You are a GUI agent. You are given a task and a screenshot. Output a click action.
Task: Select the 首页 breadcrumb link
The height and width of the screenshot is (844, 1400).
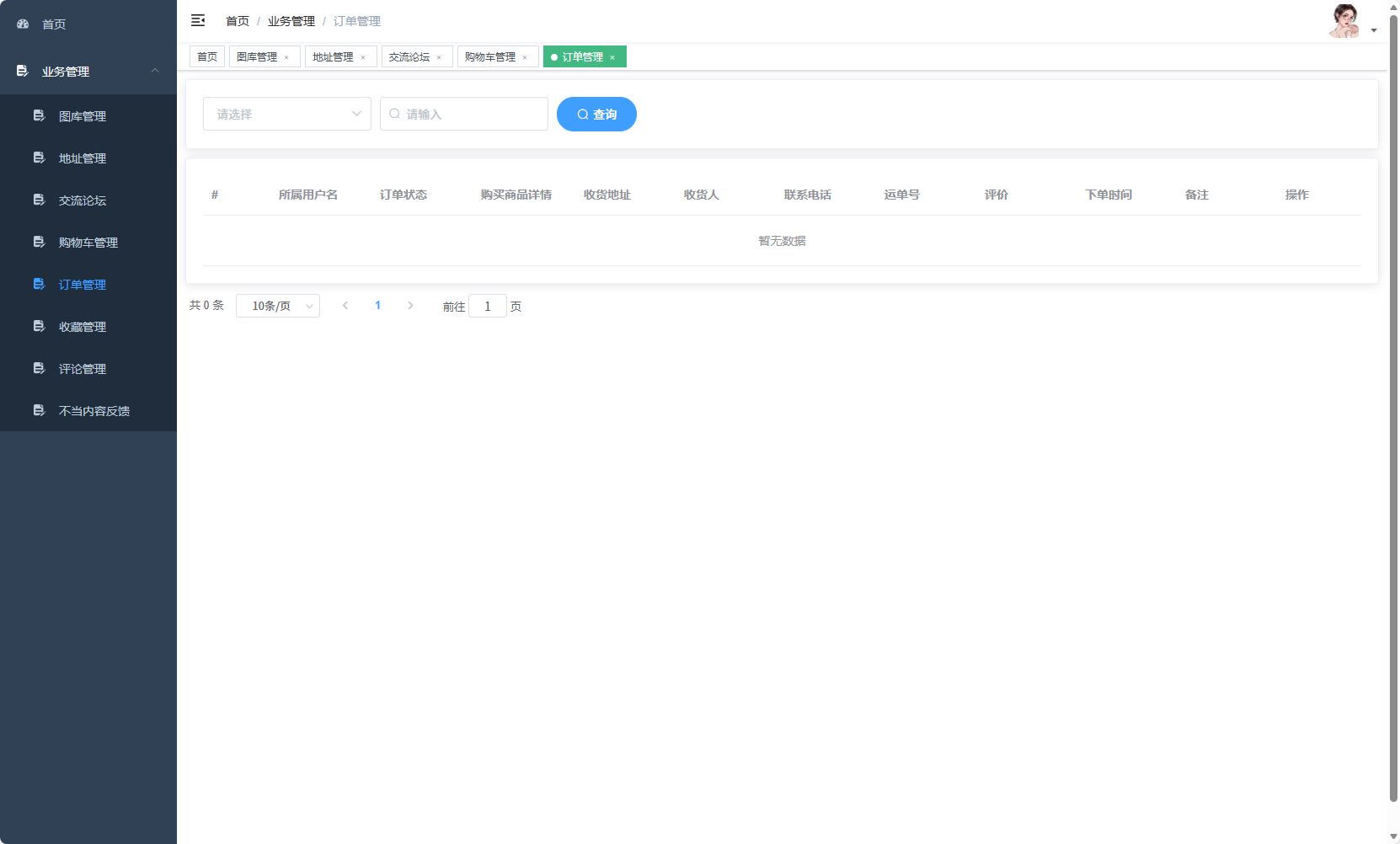236,20
